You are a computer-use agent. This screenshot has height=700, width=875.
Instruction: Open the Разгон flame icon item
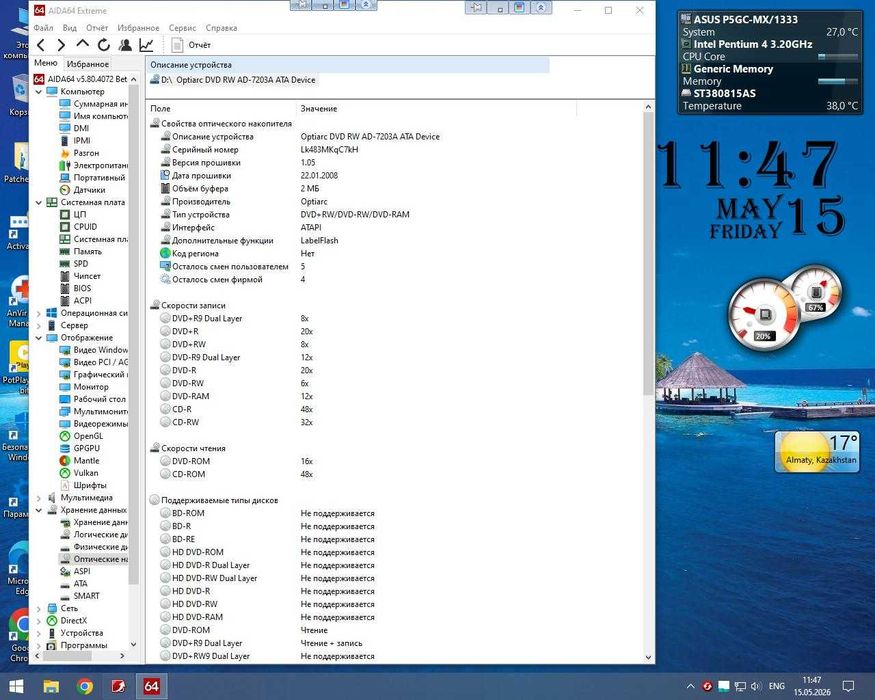point(65,153)
